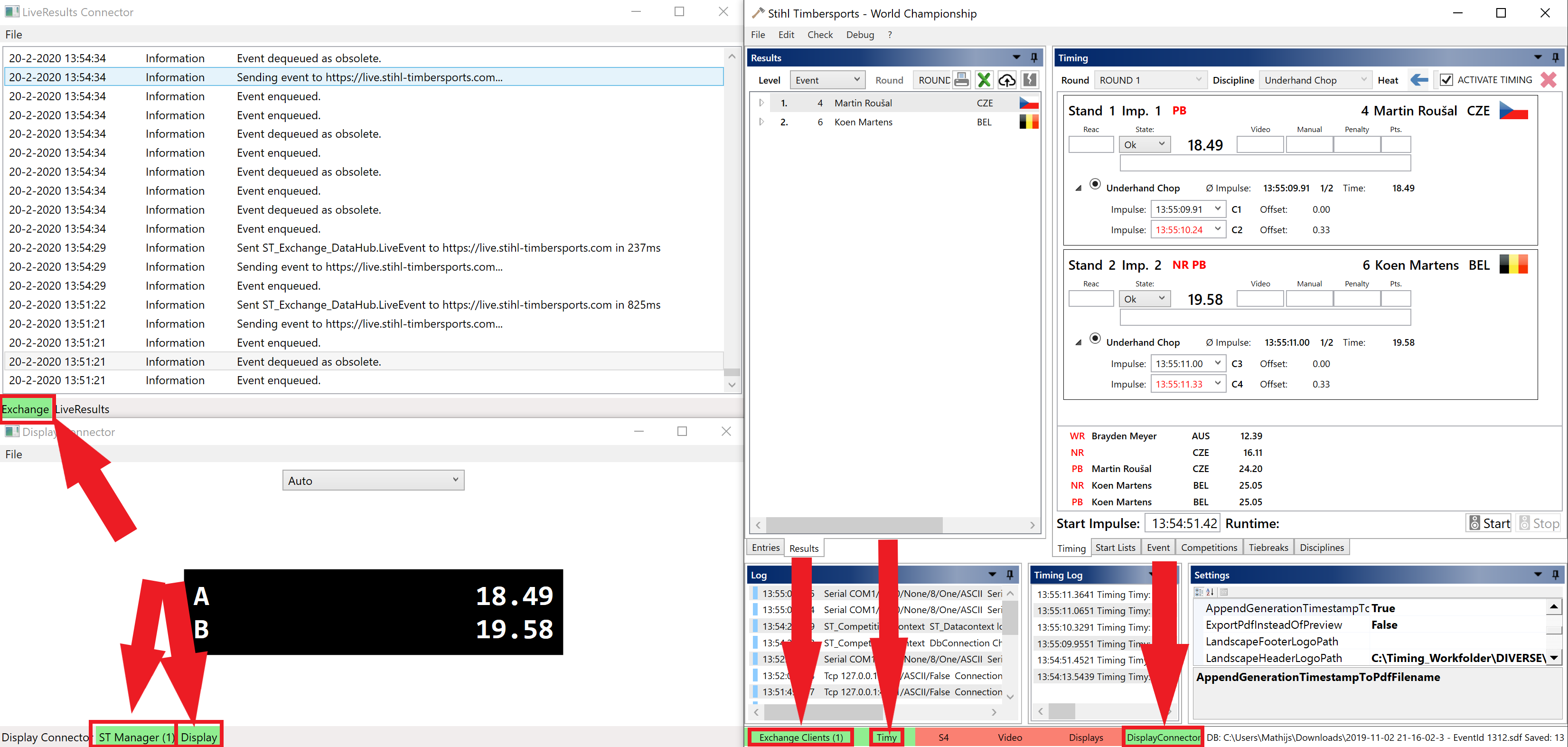Click the print results icon
Image resolution: width=1568 pixels, height=747 pixels.
962,80
